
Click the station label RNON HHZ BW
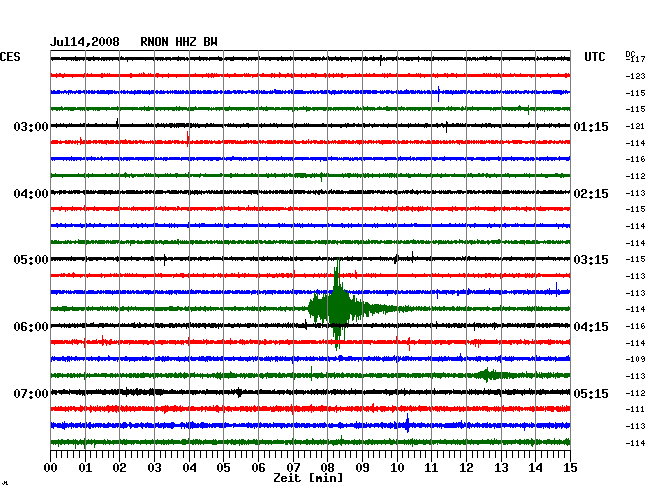pyautogui.click(x=179, y=42)
